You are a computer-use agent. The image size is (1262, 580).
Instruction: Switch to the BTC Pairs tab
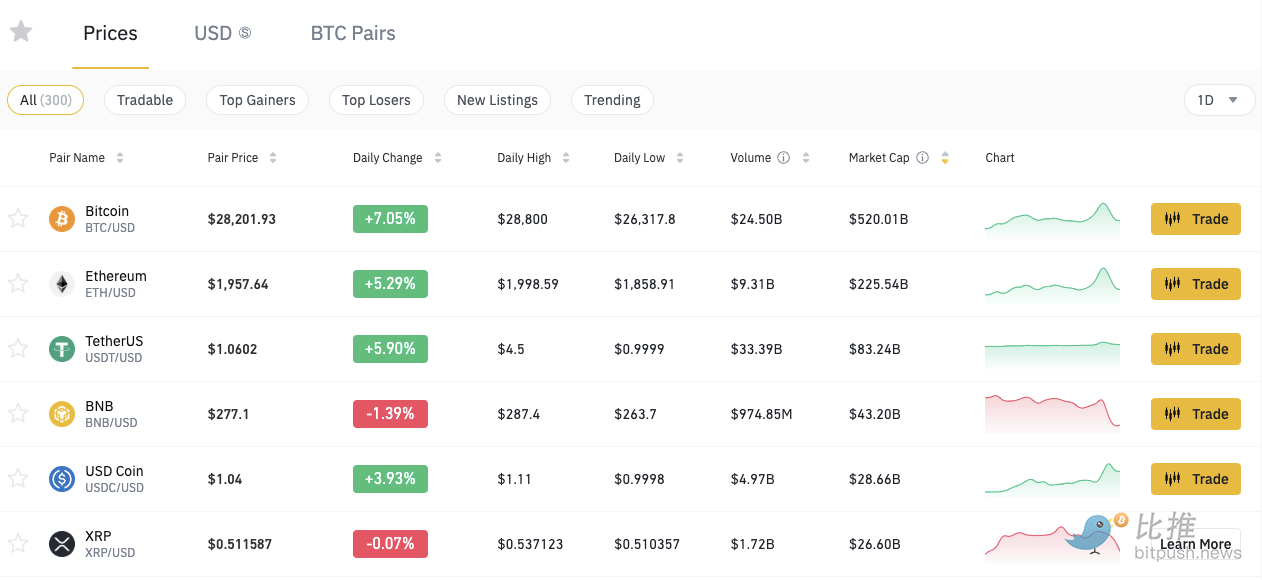point(353,33)
